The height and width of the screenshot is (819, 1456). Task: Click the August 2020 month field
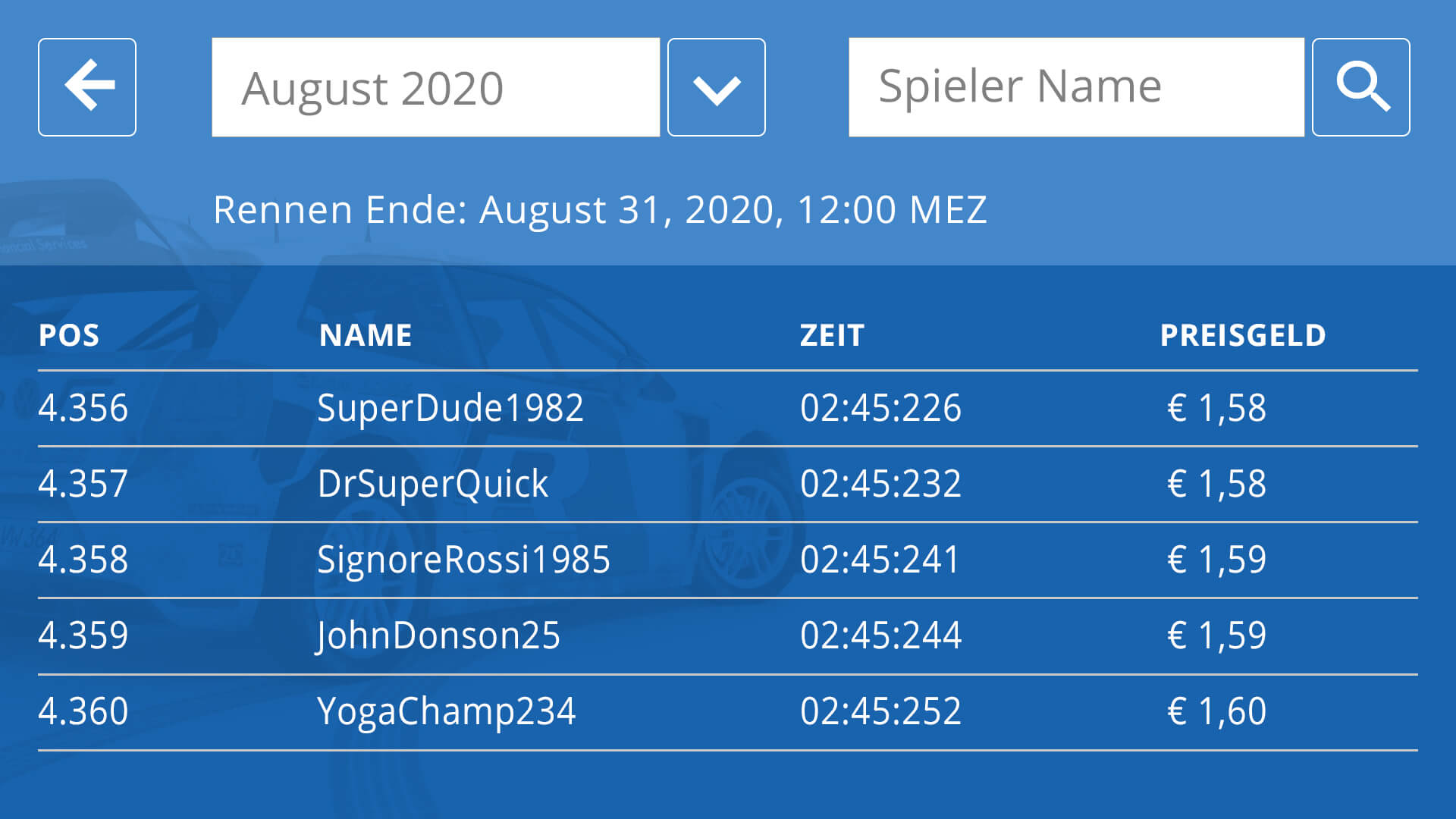[x=436, y=87]
